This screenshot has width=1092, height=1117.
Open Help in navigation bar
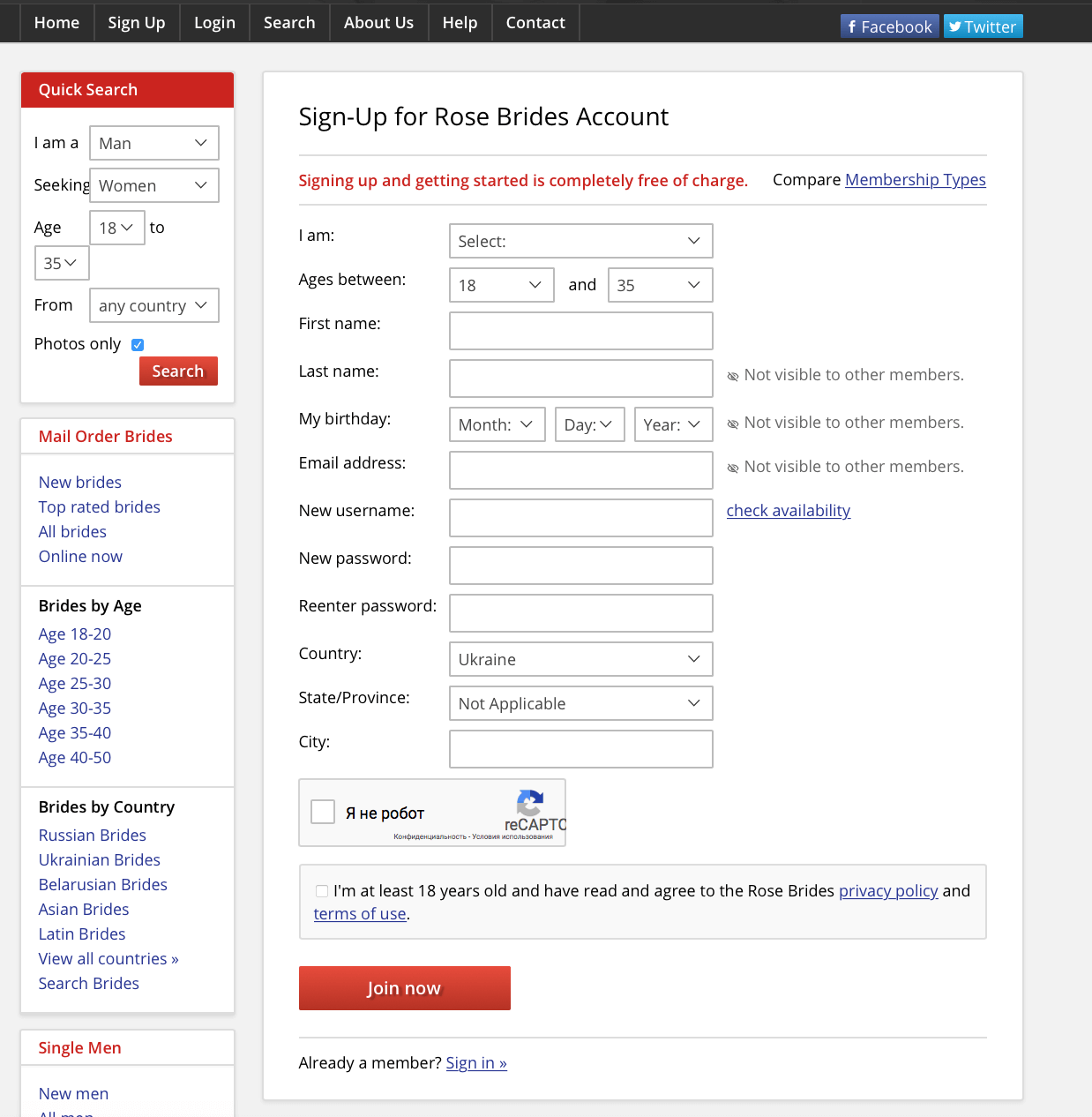[x=460, y=23]
